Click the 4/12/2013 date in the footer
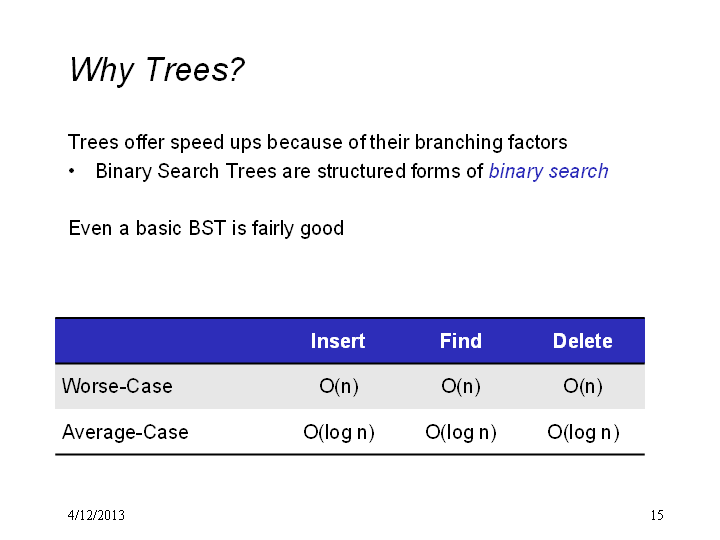Image resolution: width=720 pixels, height=540 pixels. pyautogui.click(x=96, y=515)
